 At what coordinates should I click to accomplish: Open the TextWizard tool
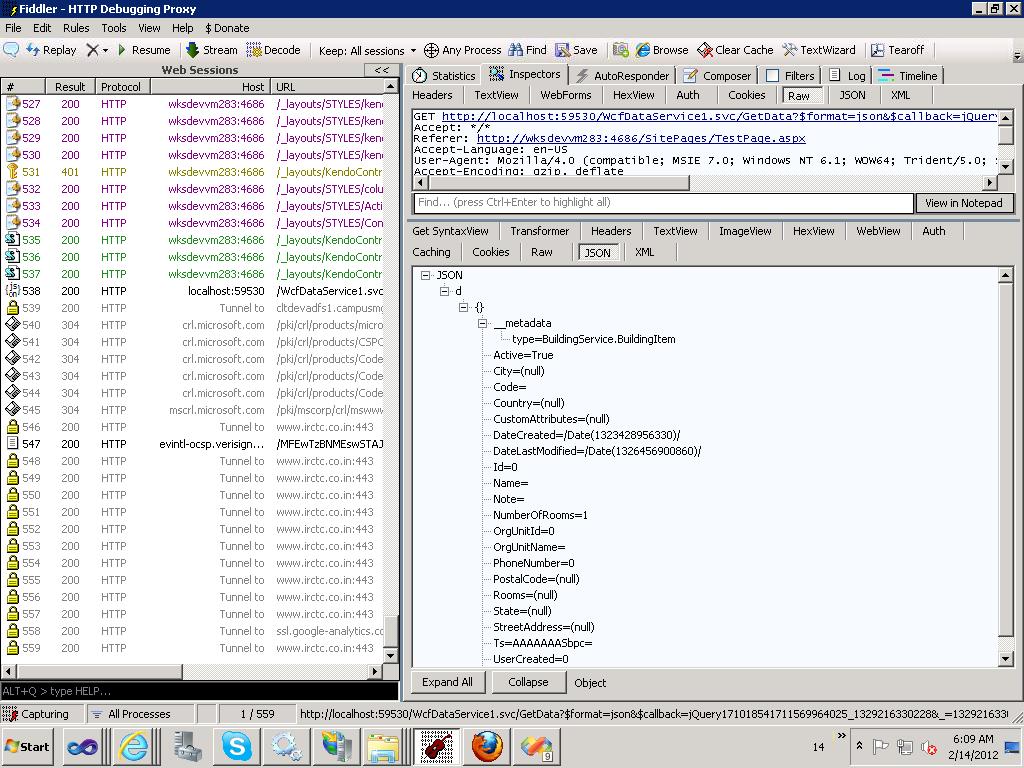pyautogui.click(x=818, y=50)
